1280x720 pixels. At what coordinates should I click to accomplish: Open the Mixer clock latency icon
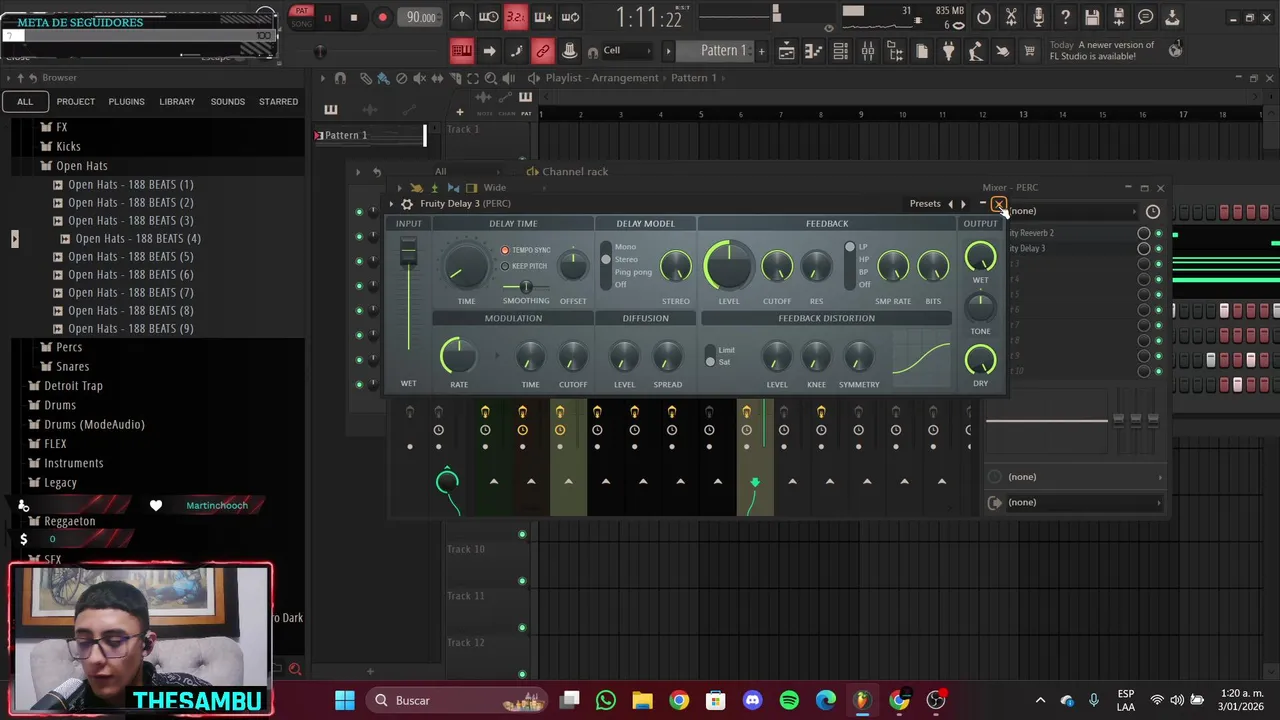(x=1152, y=211)
